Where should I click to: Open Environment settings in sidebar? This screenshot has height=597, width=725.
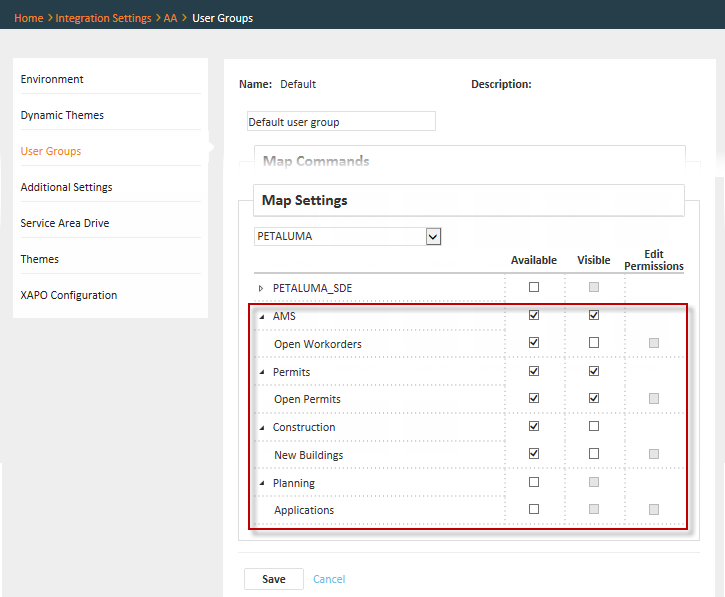(x=52, y=79)
